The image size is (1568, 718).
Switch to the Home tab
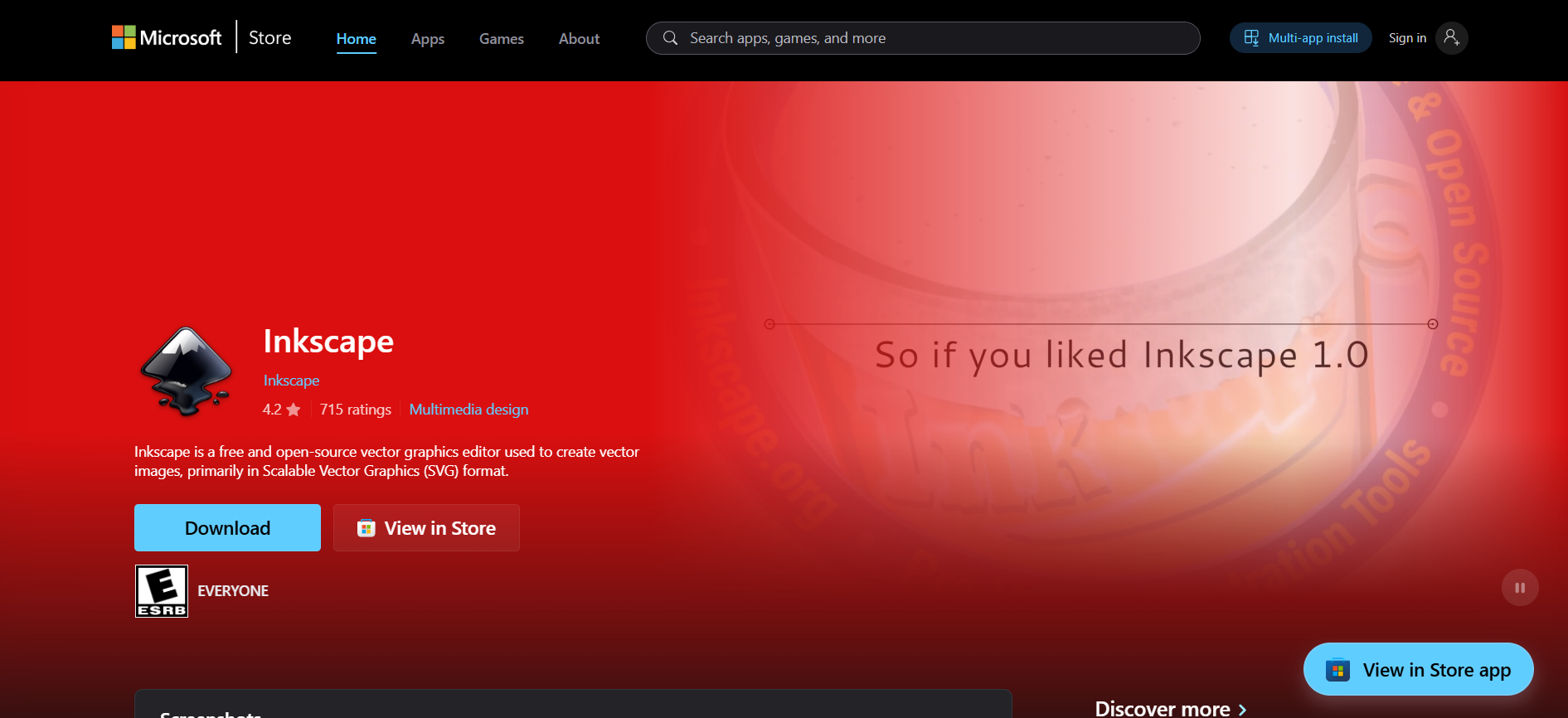point(356,39)
